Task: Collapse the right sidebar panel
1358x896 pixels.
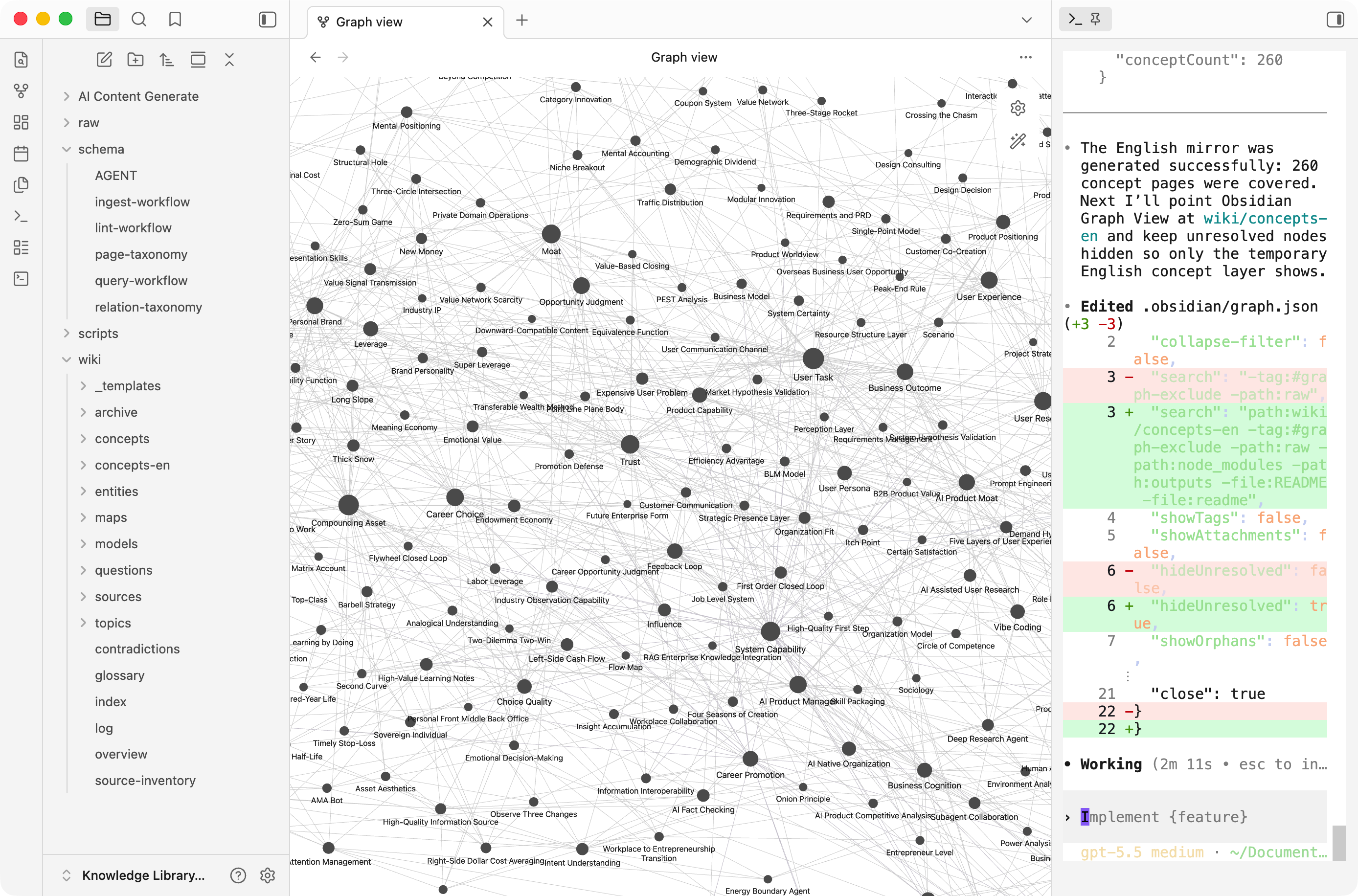Action: pos(1335,20)
